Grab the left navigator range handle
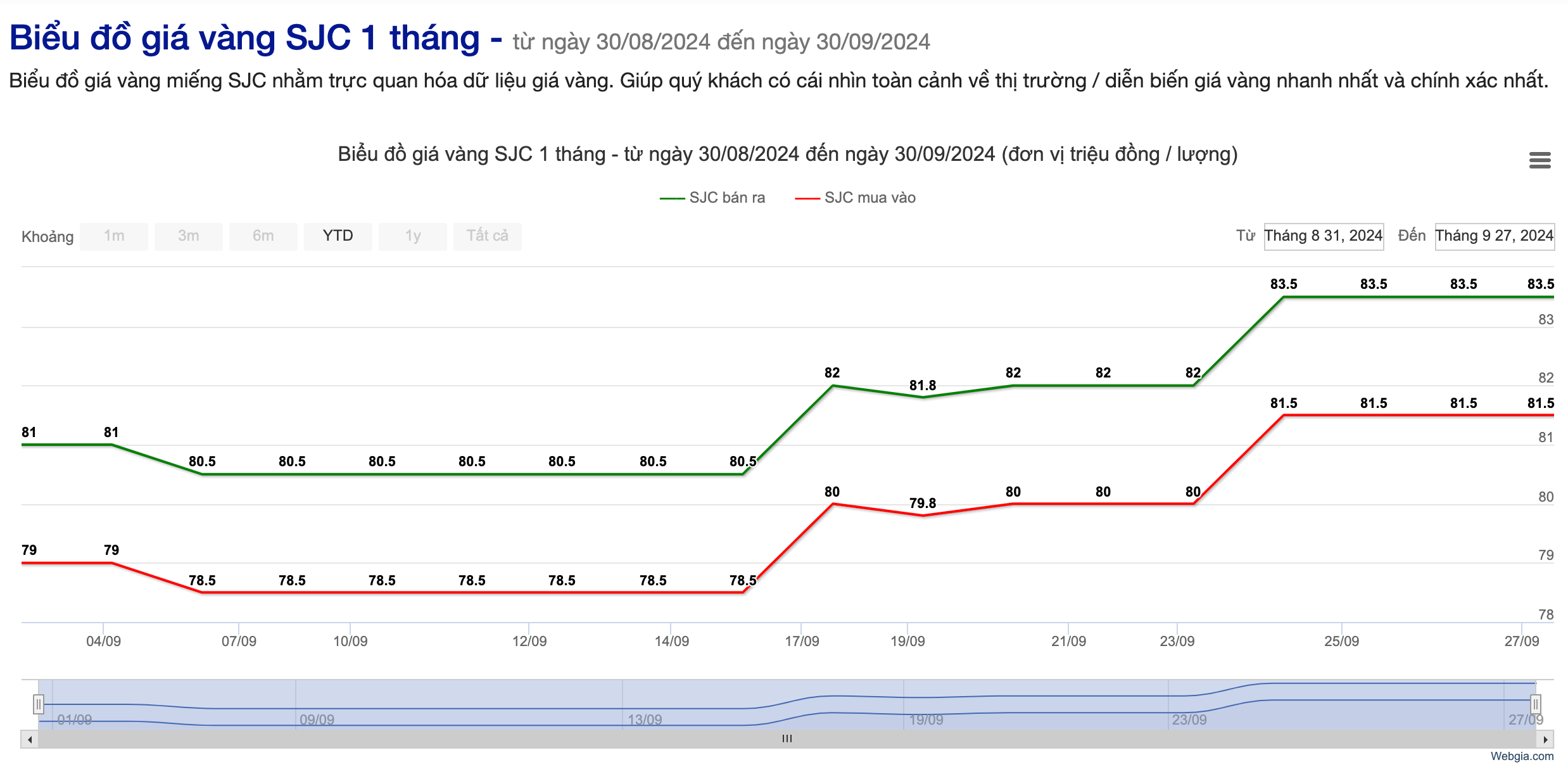The height and width of the screenshot is (774, 1568). coord(39,704)
